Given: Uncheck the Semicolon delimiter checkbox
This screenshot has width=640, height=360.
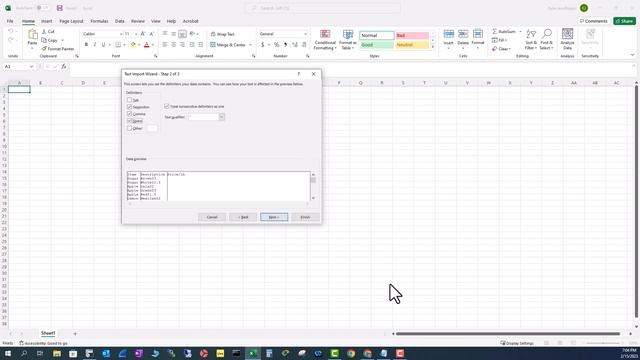Looking at the screenshot, I should (x=129, y=107).
